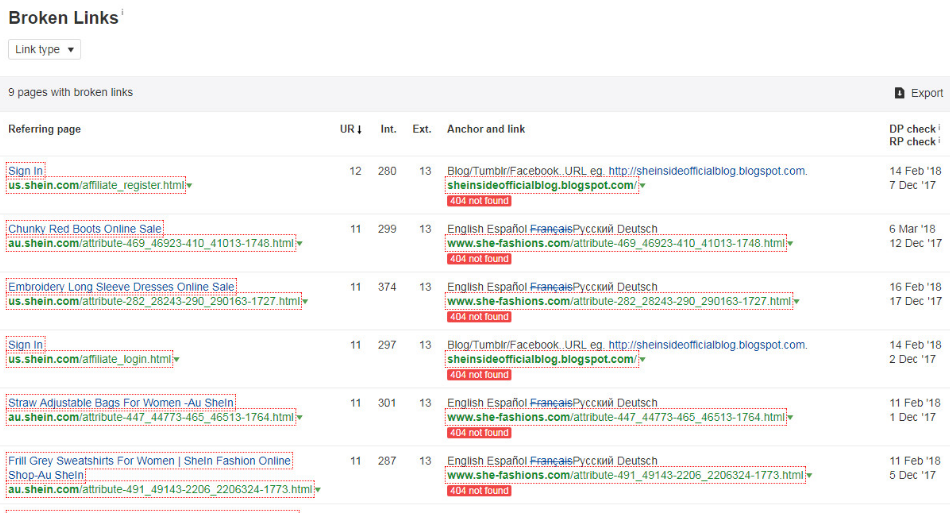This screenshot has height=513, width=950.
Task: Click the Export button
Action: pyautogui.click(x=918, y=93)
